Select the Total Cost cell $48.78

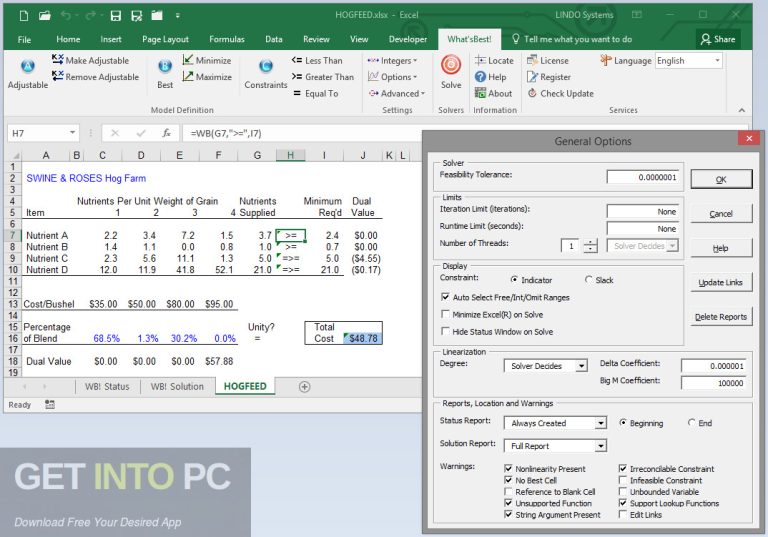[362, 338]
